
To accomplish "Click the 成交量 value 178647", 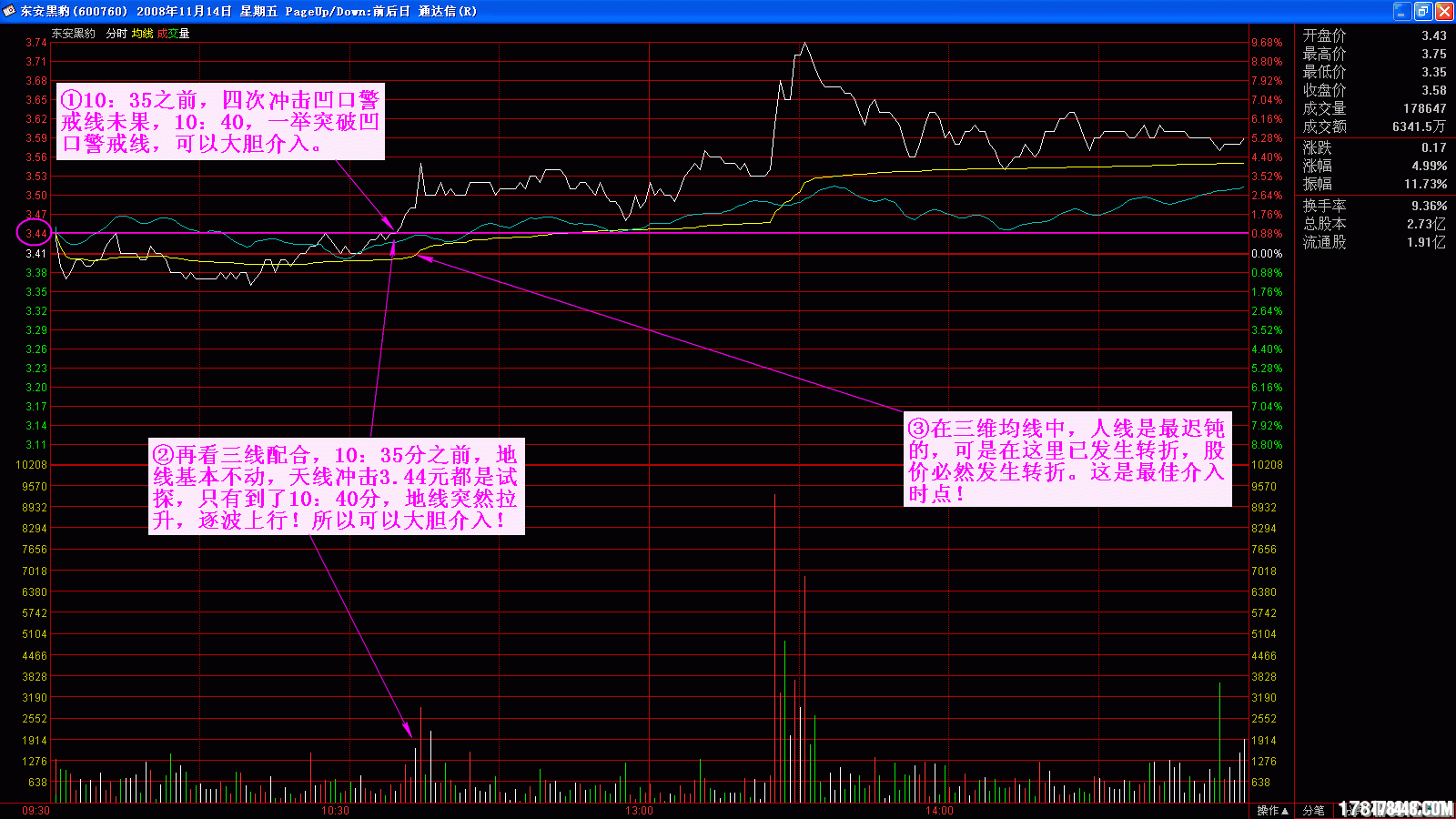I will tap(1424, 108).
